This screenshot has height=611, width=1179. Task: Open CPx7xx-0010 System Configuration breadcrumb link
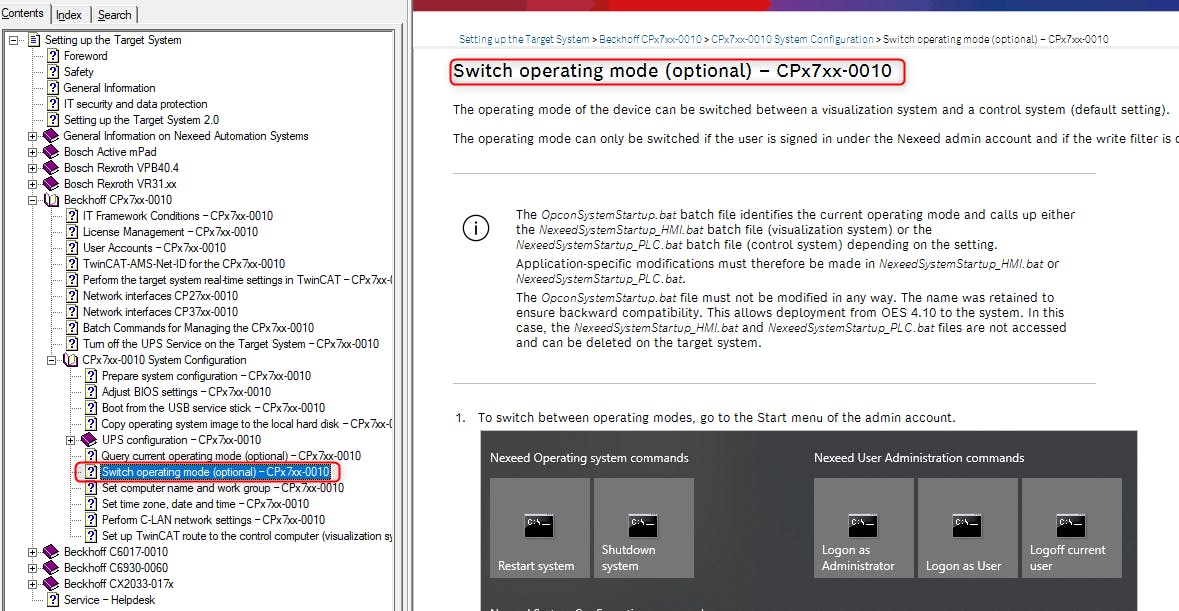coord(792,40)
